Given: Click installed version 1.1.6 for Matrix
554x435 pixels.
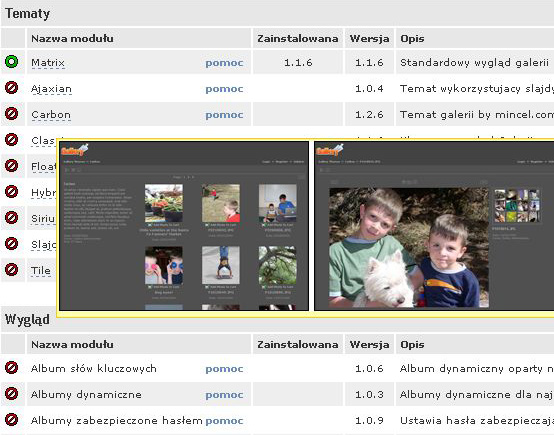Looking at the screenshot, I should pyautogui.click(x=298, y=63).
